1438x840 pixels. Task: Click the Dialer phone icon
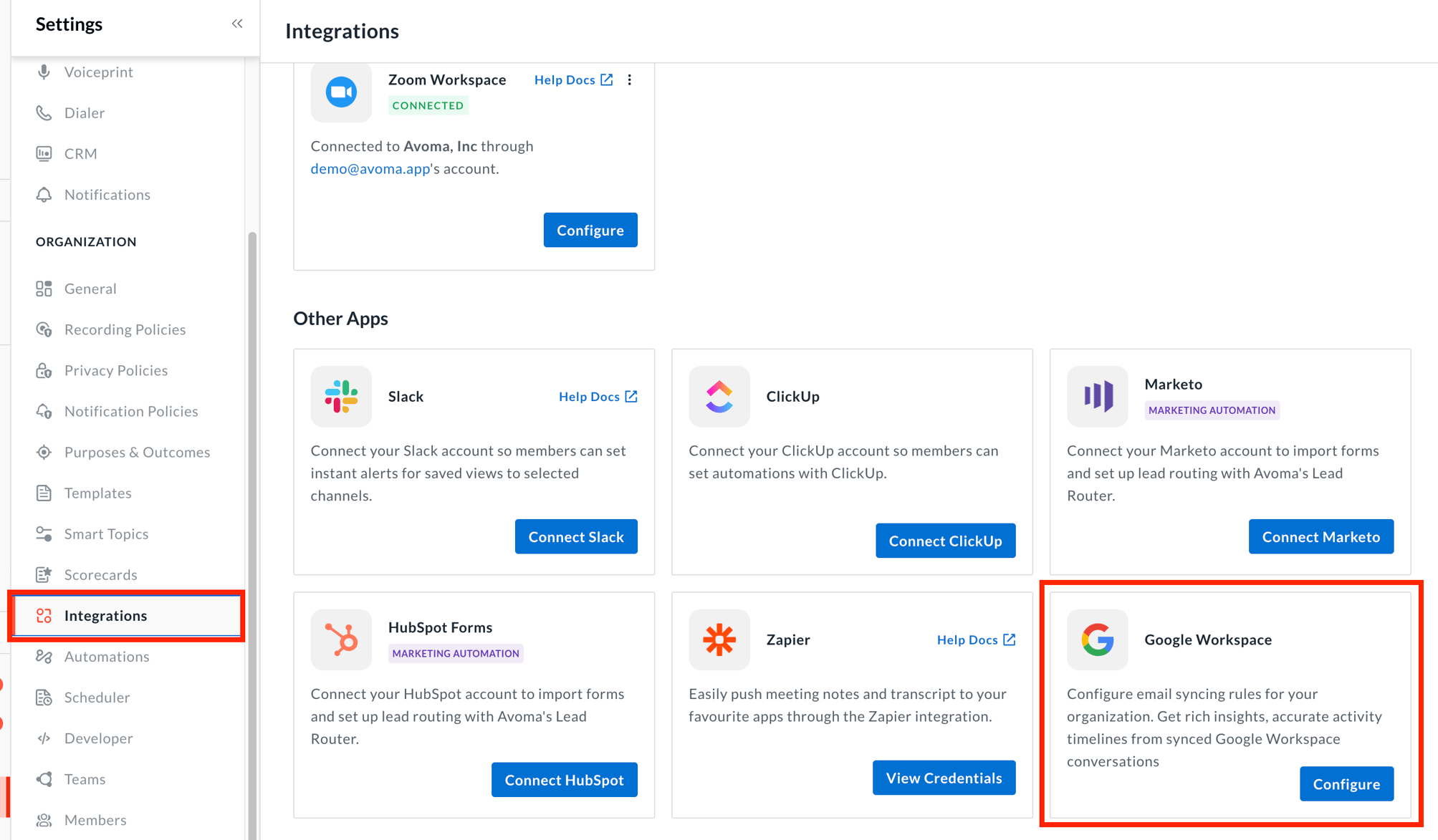(x=44, y=112)
